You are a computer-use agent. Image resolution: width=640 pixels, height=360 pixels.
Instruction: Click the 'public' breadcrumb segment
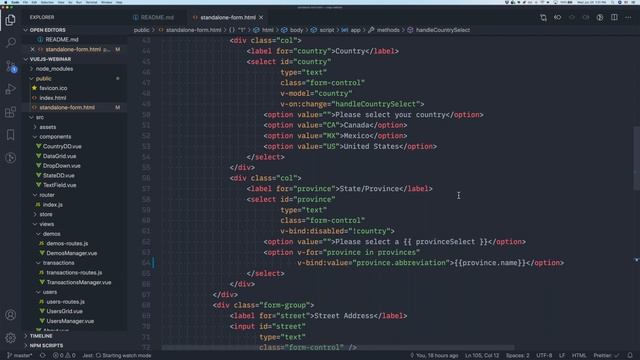[141, 30]
